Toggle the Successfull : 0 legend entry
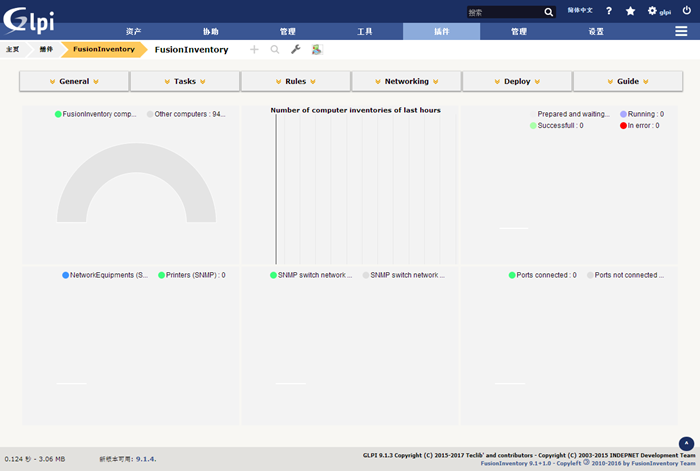 click(557, 125)
